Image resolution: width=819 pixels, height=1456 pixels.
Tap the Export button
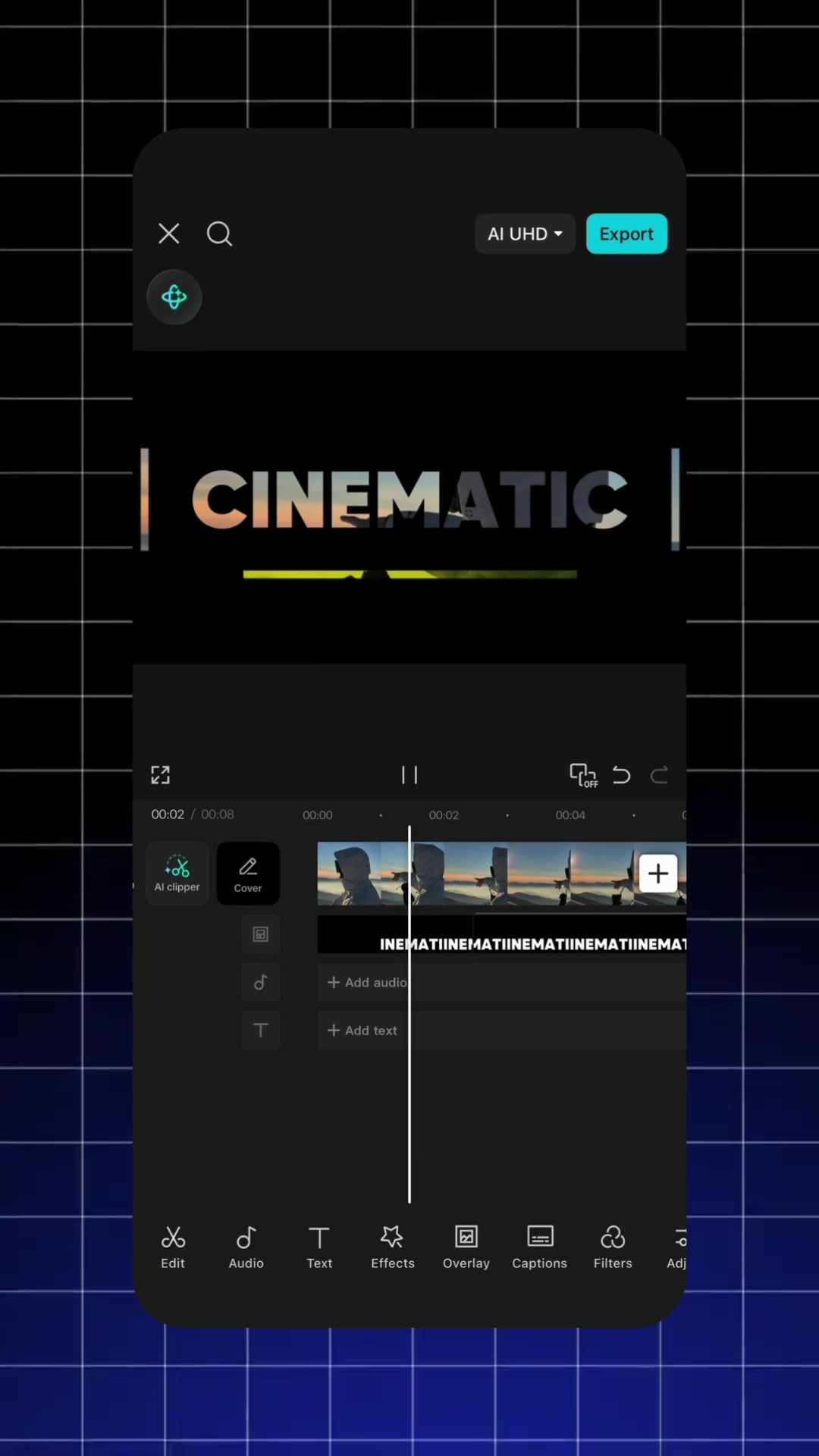[626, 234]
